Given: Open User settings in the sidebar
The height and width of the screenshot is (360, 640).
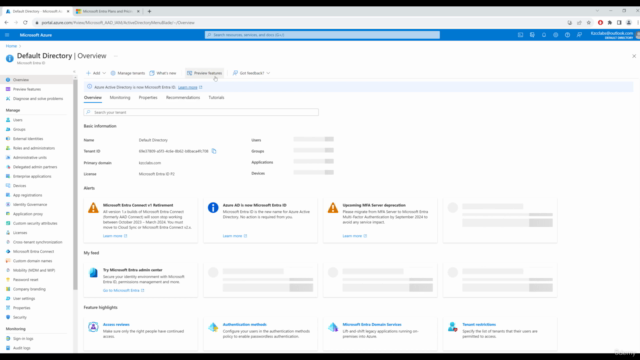Looking at the screenshot, I should (x=24, y=298).
